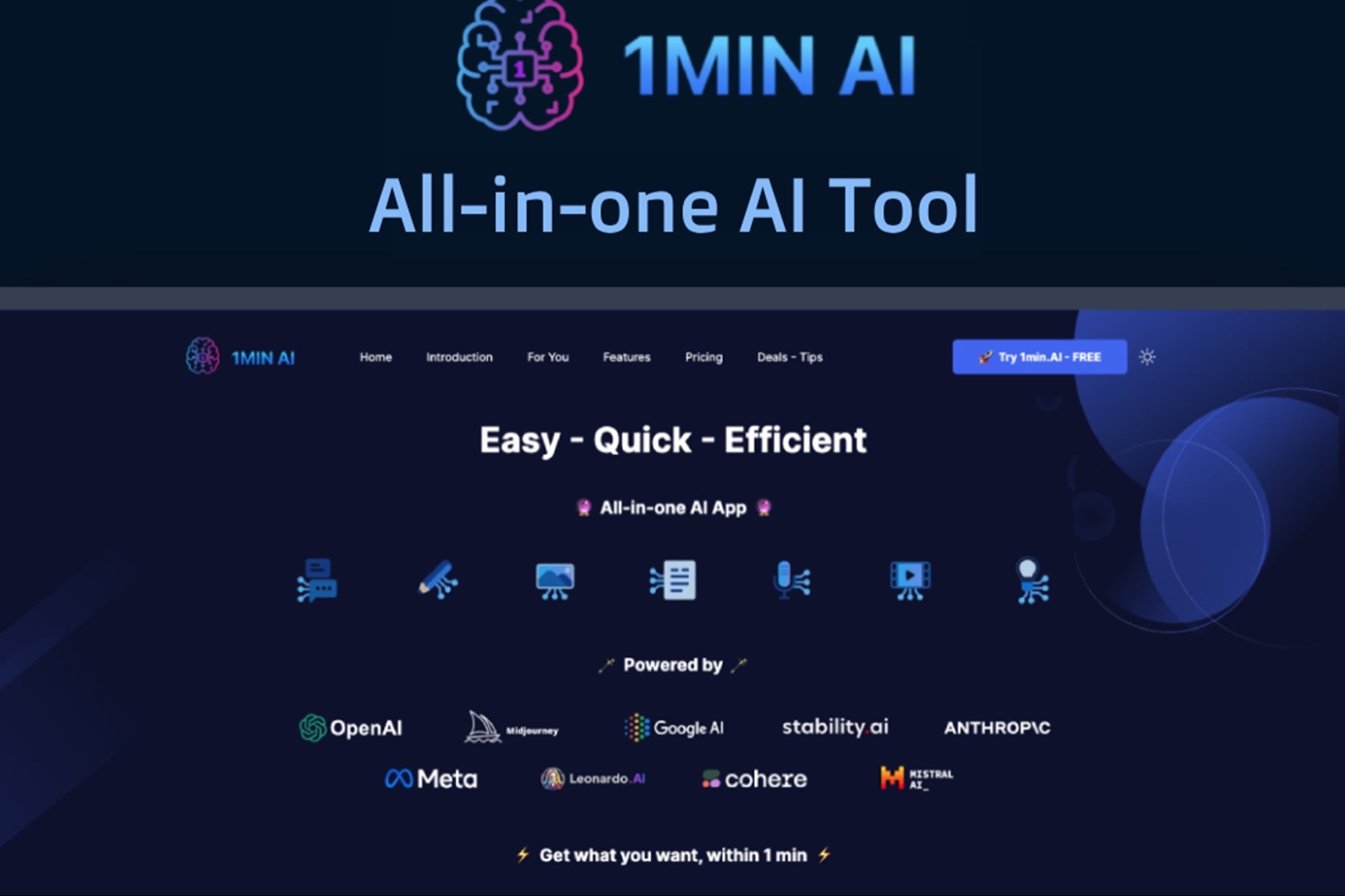Expand the Deals - Tips section

click(x=791, y=356)
